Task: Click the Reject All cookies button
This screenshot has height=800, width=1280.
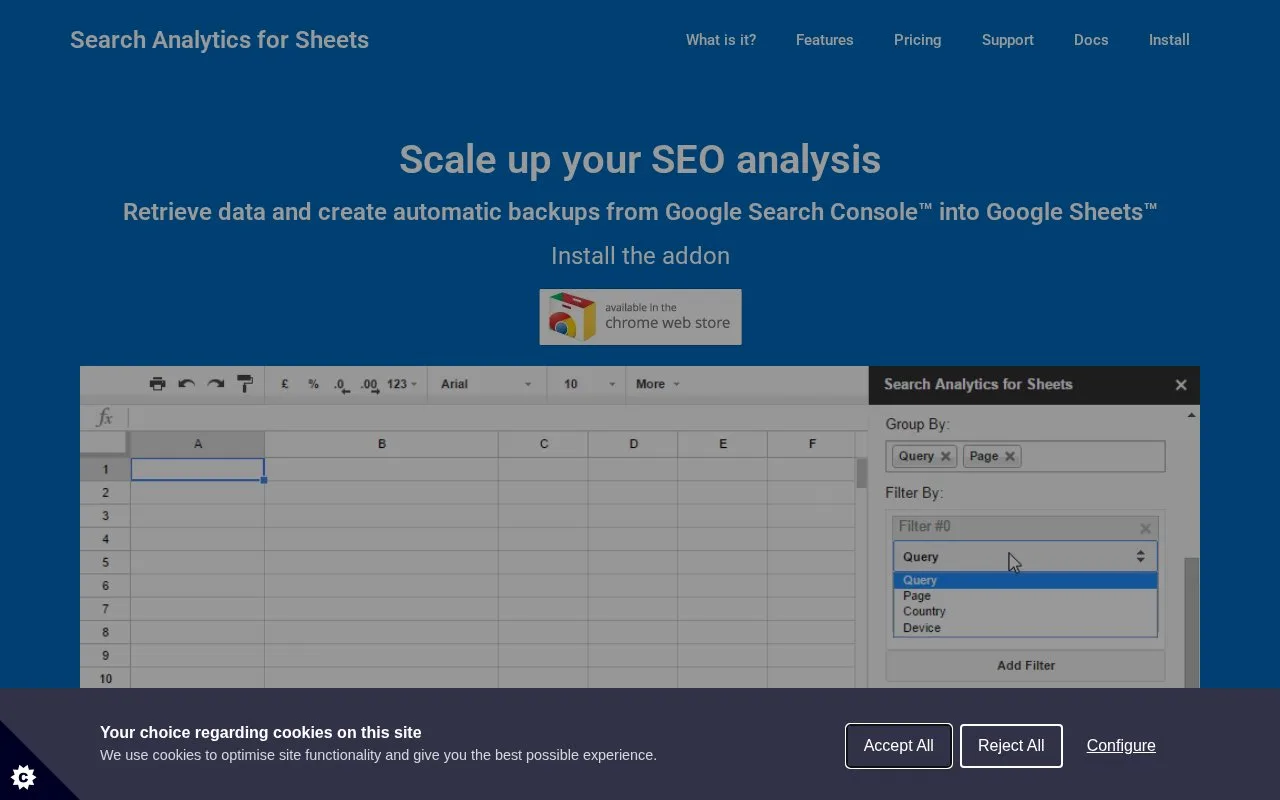Action: 1011,746
